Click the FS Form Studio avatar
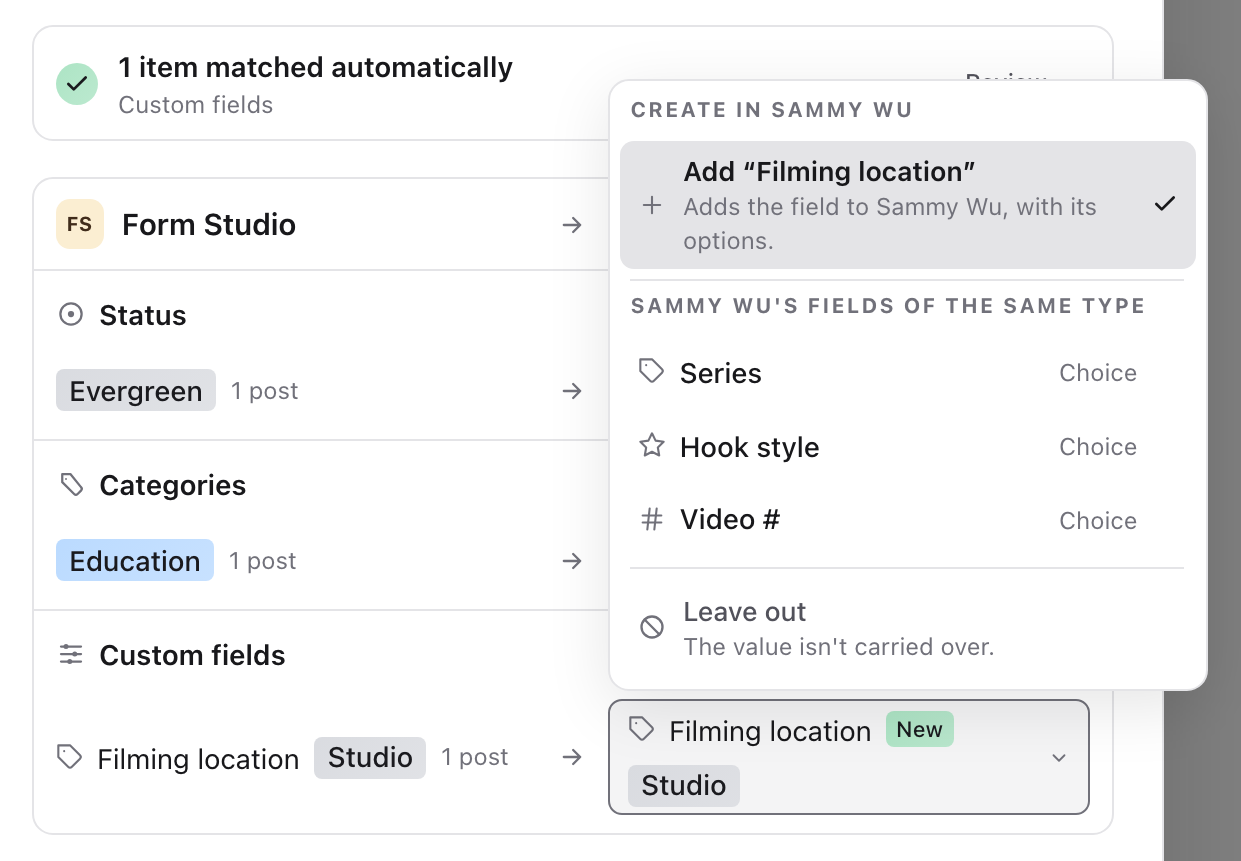 point(80,225)
